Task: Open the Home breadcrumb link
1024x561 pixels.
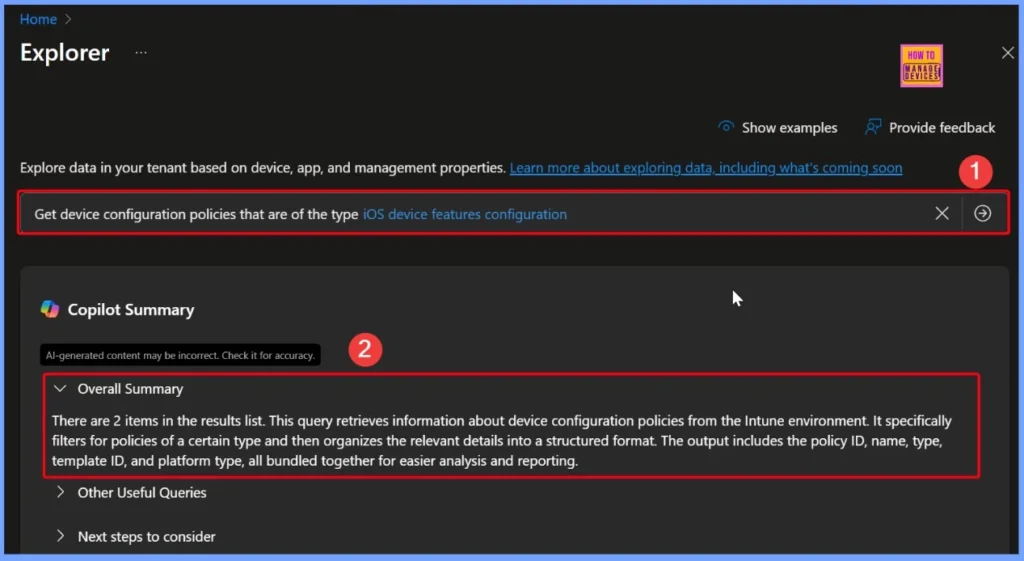Action: [x=38, y=20]
